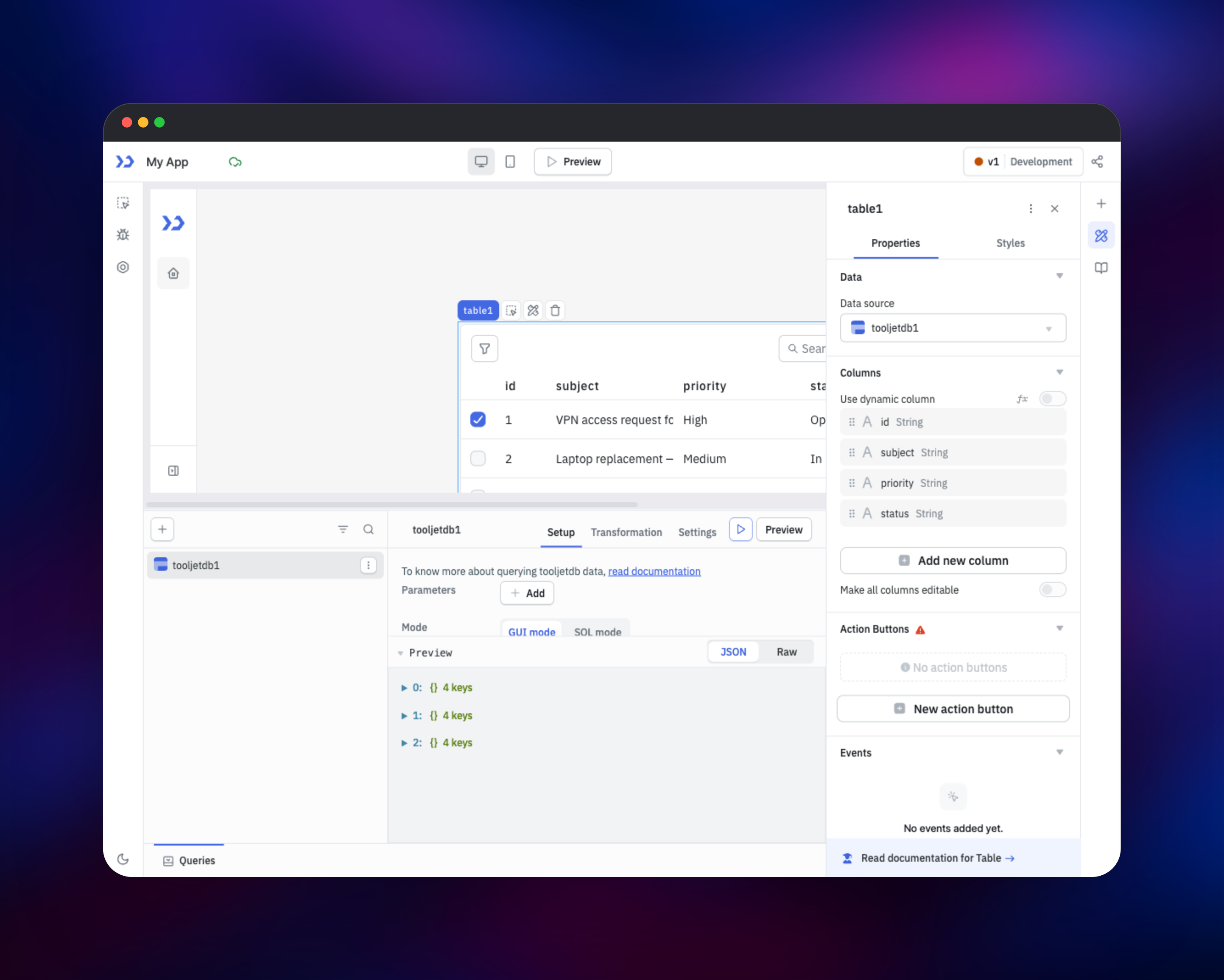This screenshot has width=1224, height=980.
Task: Switch to mobile layout view
Action: 510,162
